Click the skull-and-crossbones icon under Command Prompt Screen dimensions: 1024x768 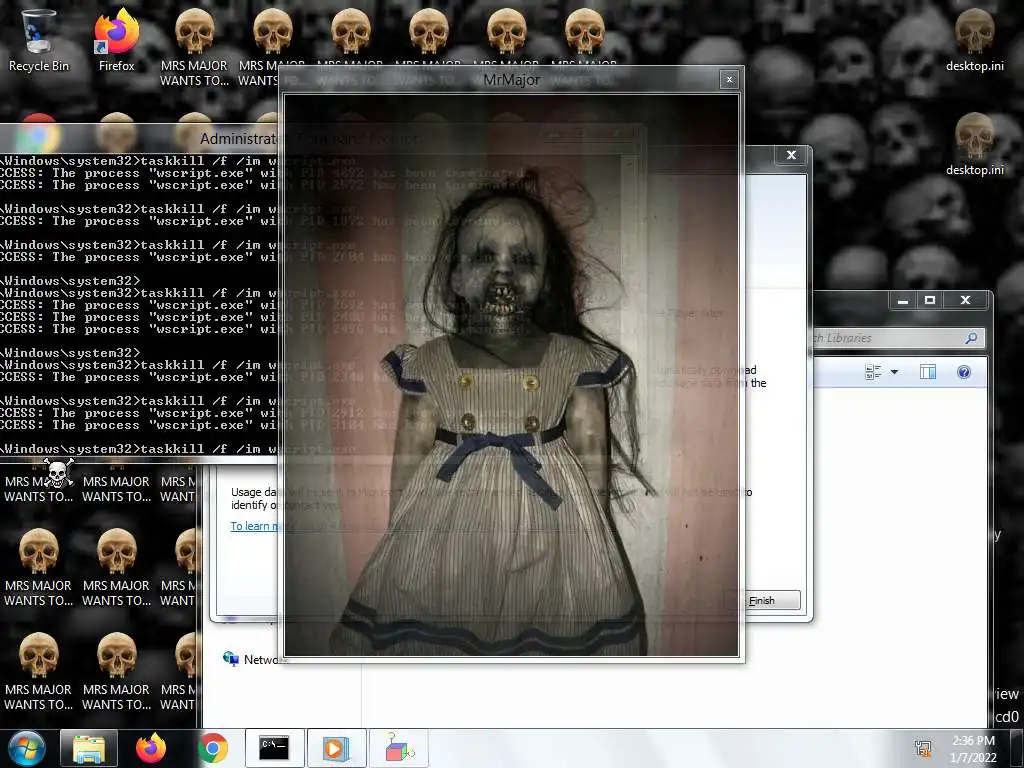(x=57, y=472)
